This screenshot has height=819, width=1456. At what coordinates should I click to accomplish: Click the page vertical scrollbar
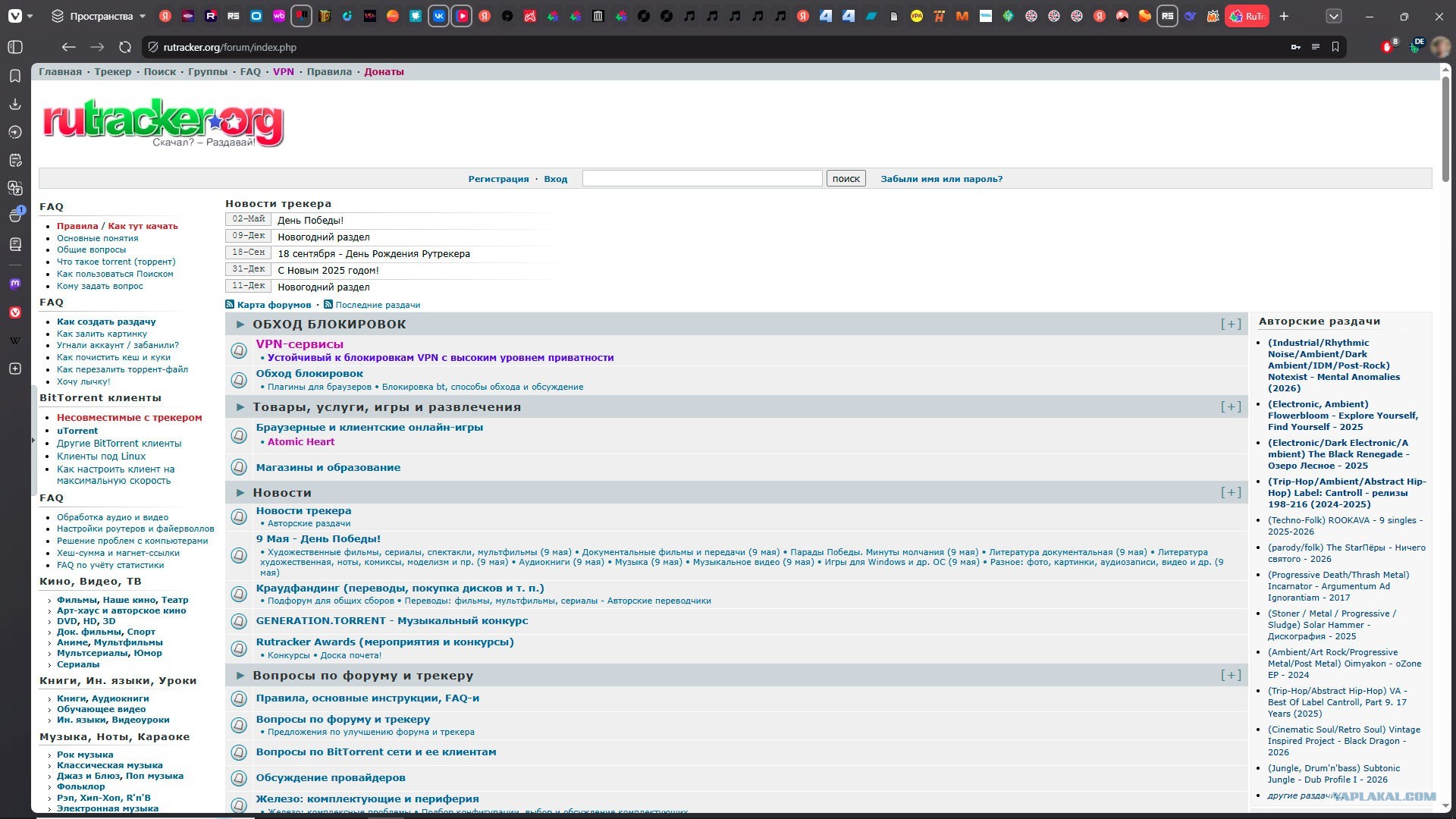1446,129
